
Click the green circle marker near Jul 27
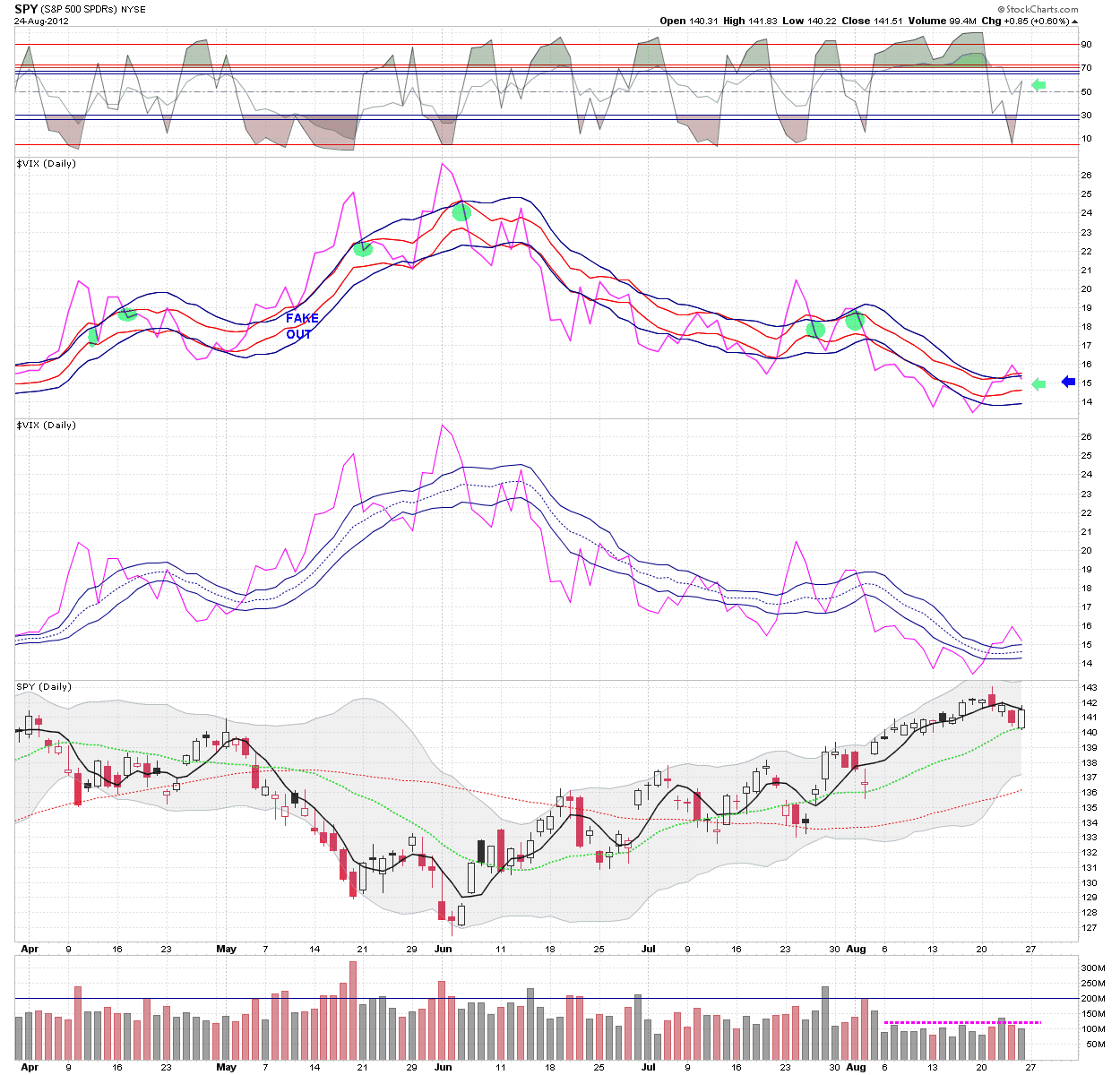814,330
